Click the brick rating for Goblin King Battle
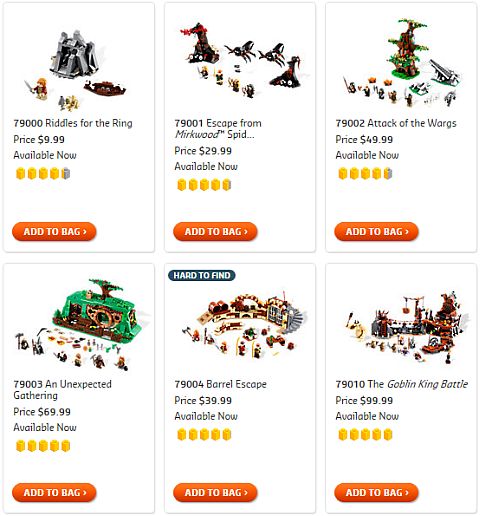The image size is (480, 516). point(365,435)
